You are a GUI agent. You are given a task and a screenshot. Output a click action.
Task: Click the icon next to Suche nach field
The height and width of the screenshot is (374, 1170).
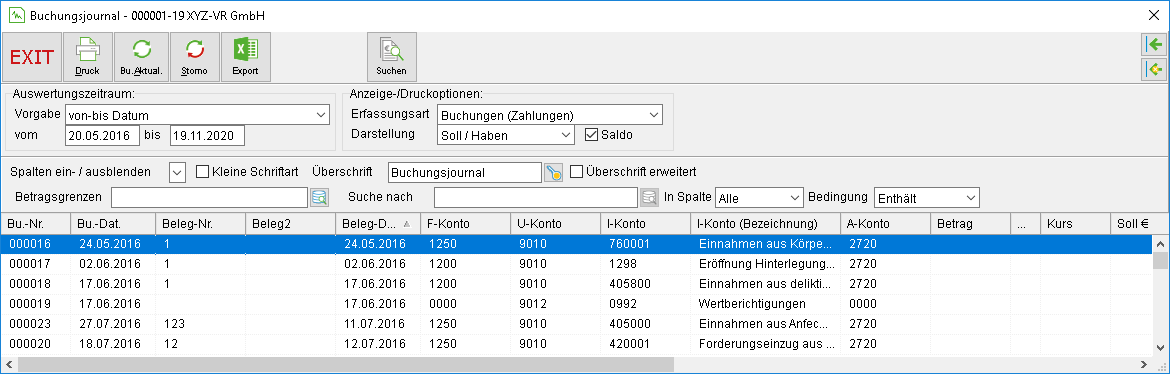pyautogui.click(x=650, y=197)
